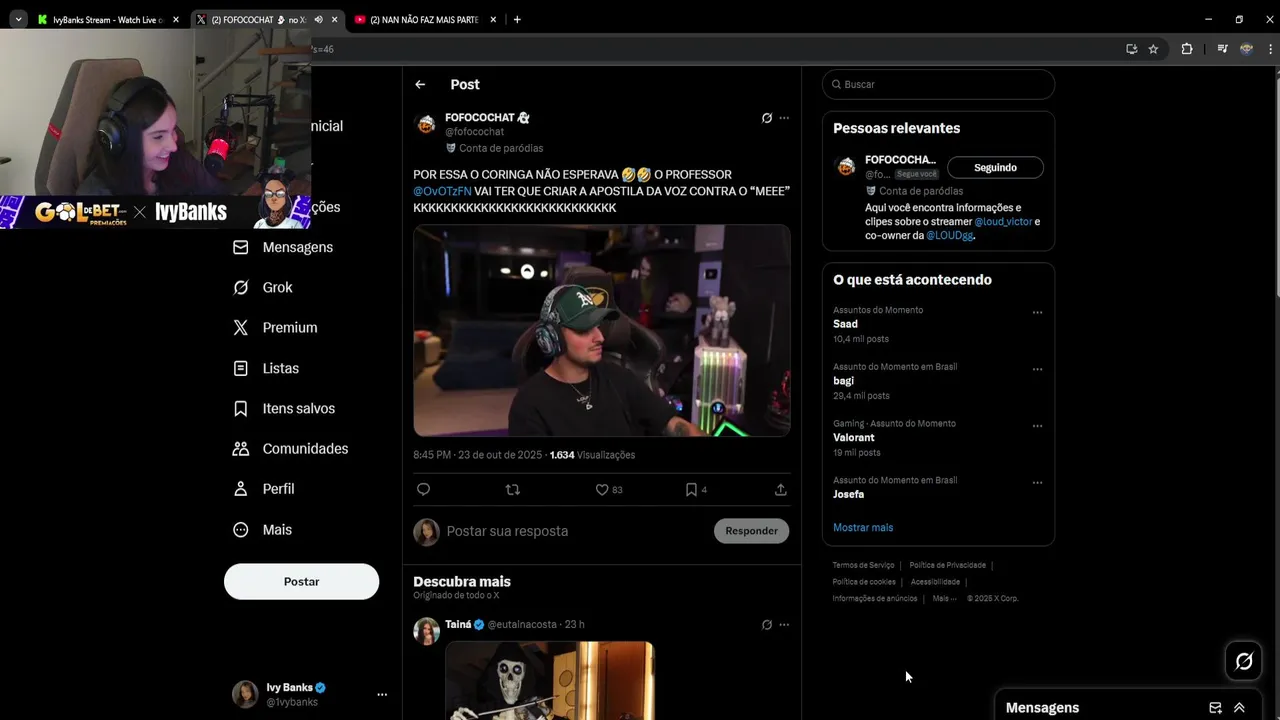Open more options on FOFOCOCHAT post
1280x720 pixels.
pos(784,118)
